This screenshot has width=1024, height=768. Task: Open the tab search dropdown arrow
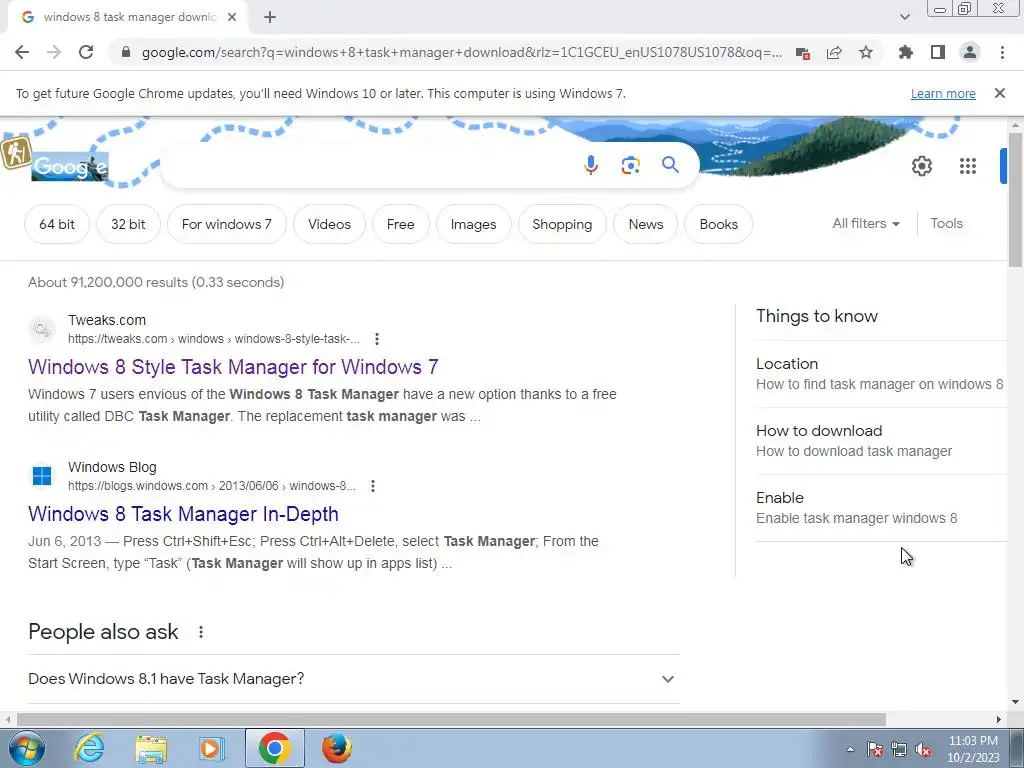click(904, 18)
